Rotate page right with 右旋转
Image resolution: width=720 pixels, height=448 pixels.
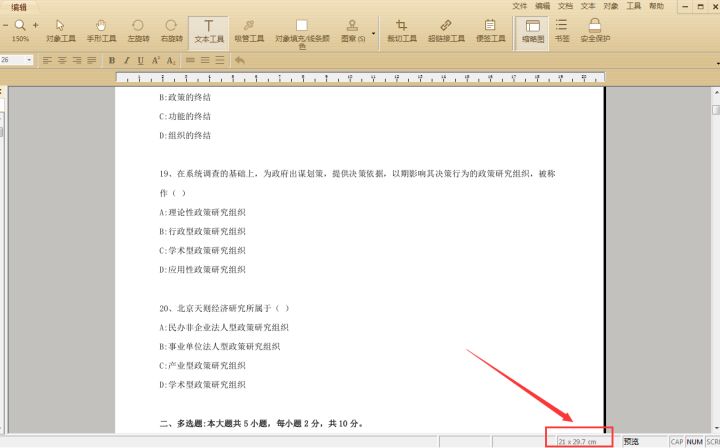171,31
